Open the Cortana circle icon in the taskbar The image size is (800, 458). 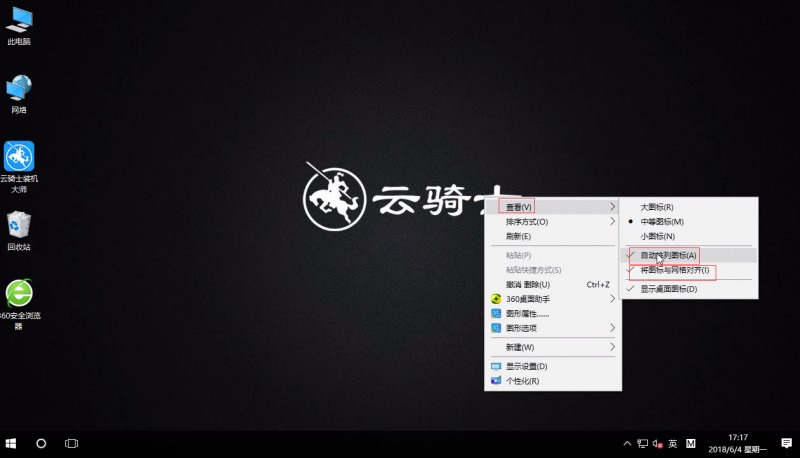point(41,444)
